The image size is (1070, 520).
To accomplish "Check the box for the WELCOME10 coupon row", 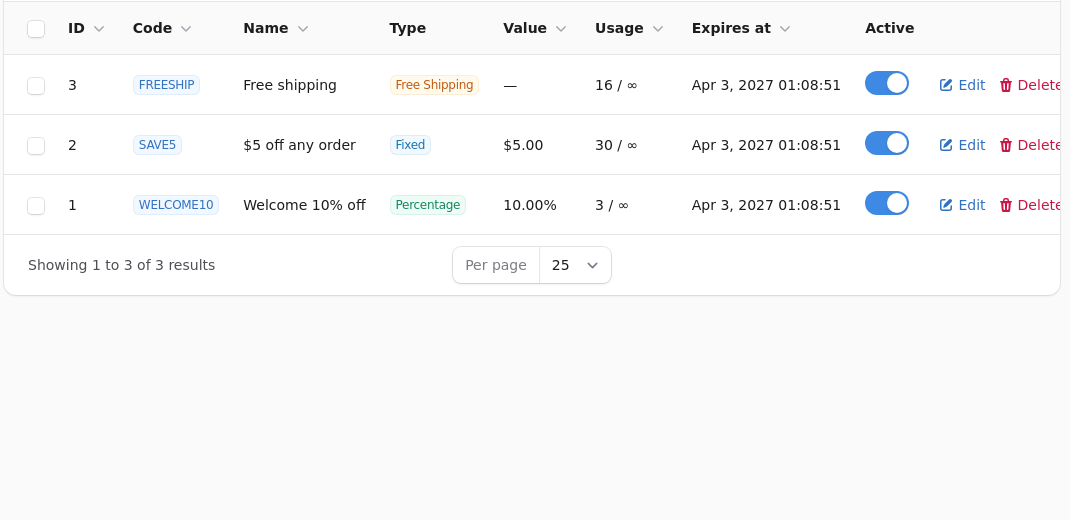I will [36, 206].
